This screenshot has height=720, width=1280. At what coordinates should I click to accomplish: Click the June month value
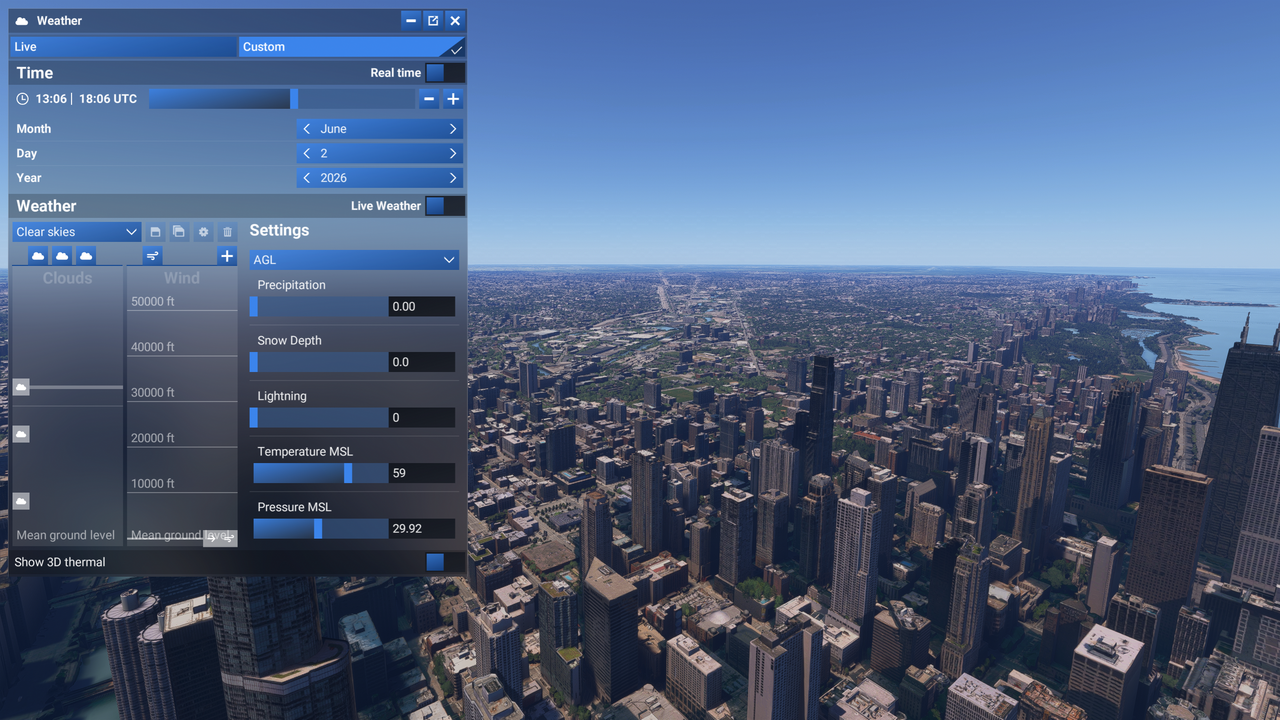pos(334,129)
